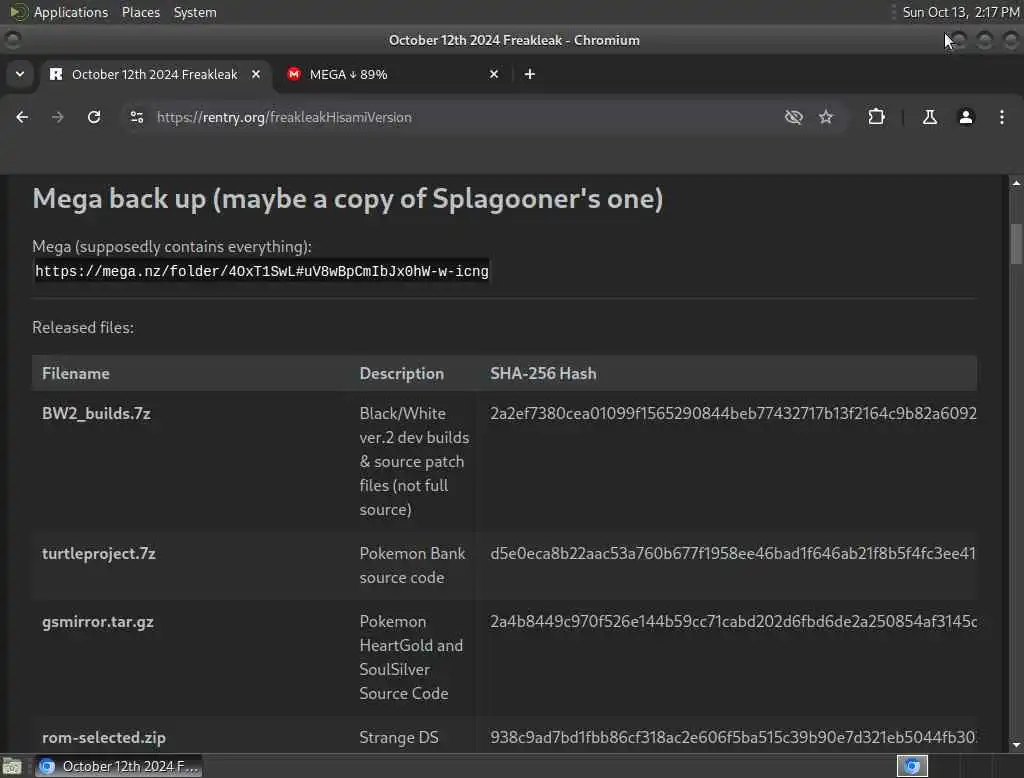Open the profile avatar menu
1024x778 pixels.
point(966,117)
